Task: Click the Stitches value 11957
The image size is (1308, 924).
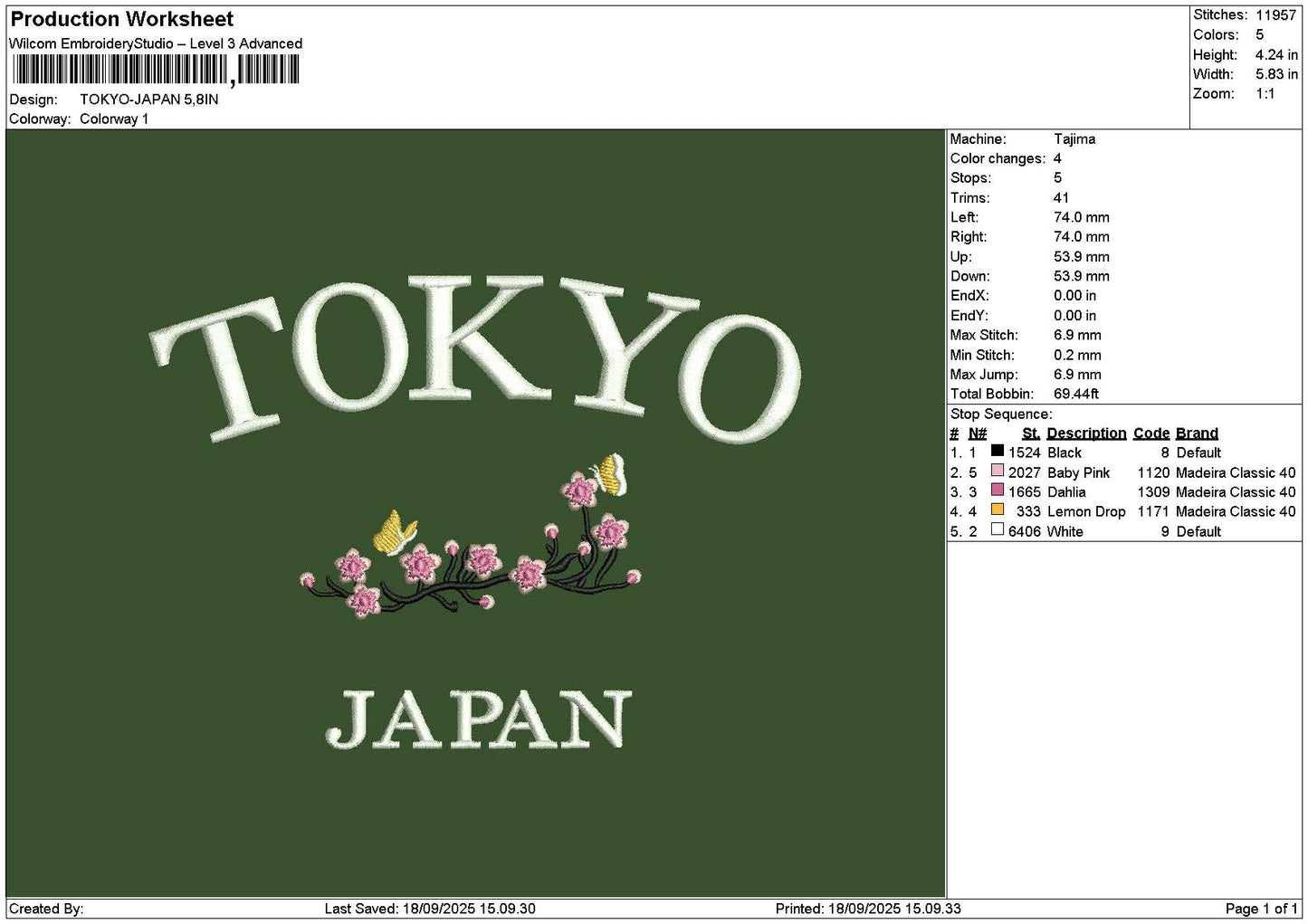Action: point(1276,14)
